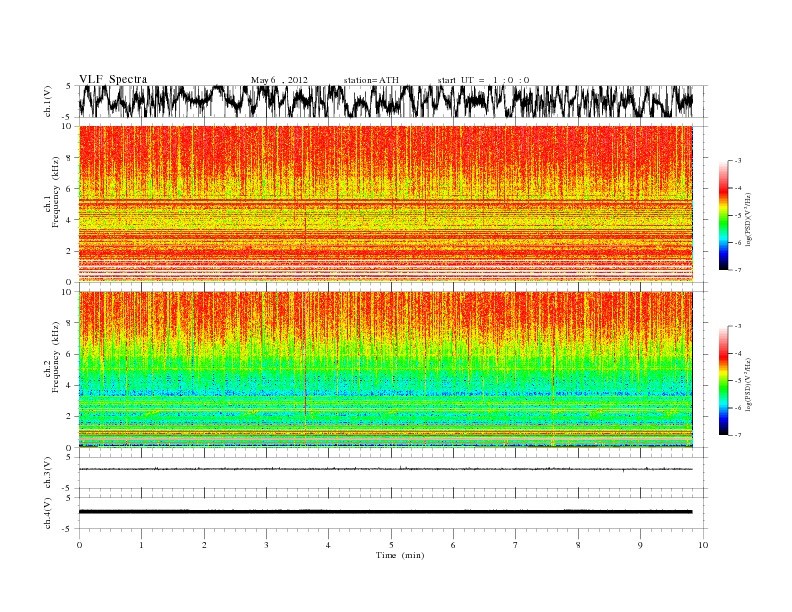
Task: Click the thick ch.4 voltage trace
Action: coord(385,512)
